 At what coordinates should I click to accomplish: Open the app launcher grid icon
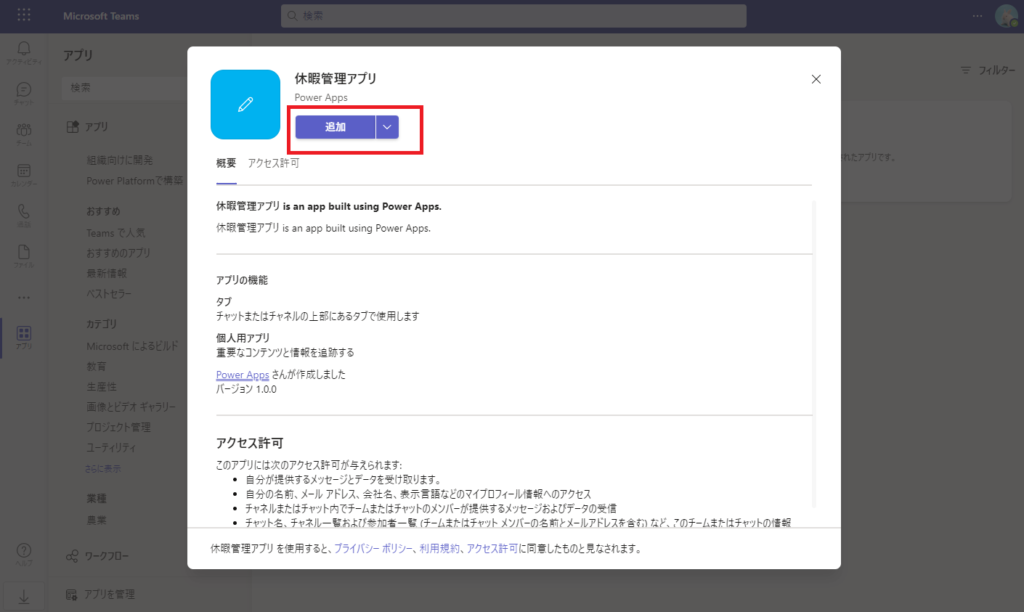24,15
